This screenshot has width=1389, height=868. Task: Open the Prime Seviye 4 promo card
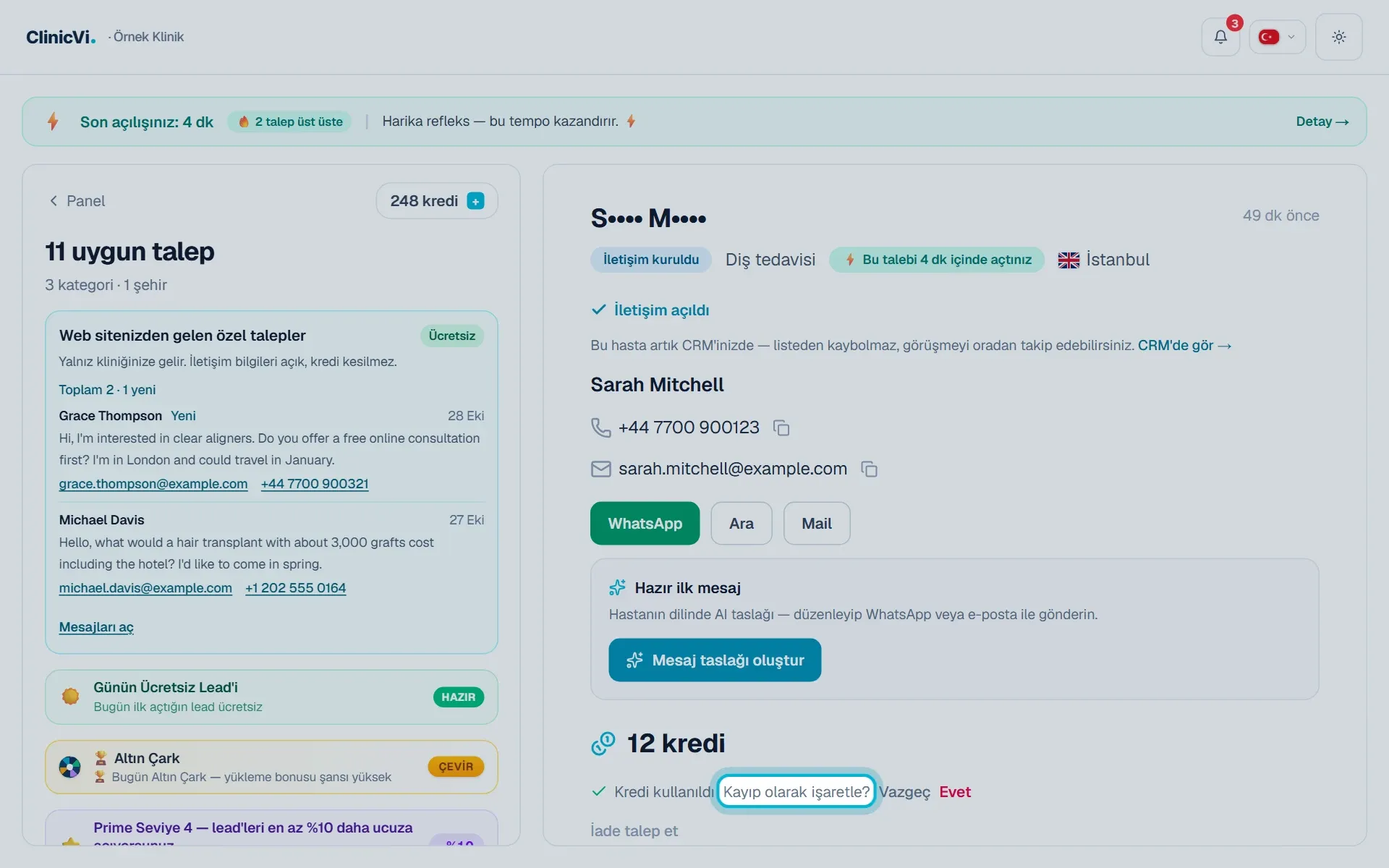tap(271, 828)
